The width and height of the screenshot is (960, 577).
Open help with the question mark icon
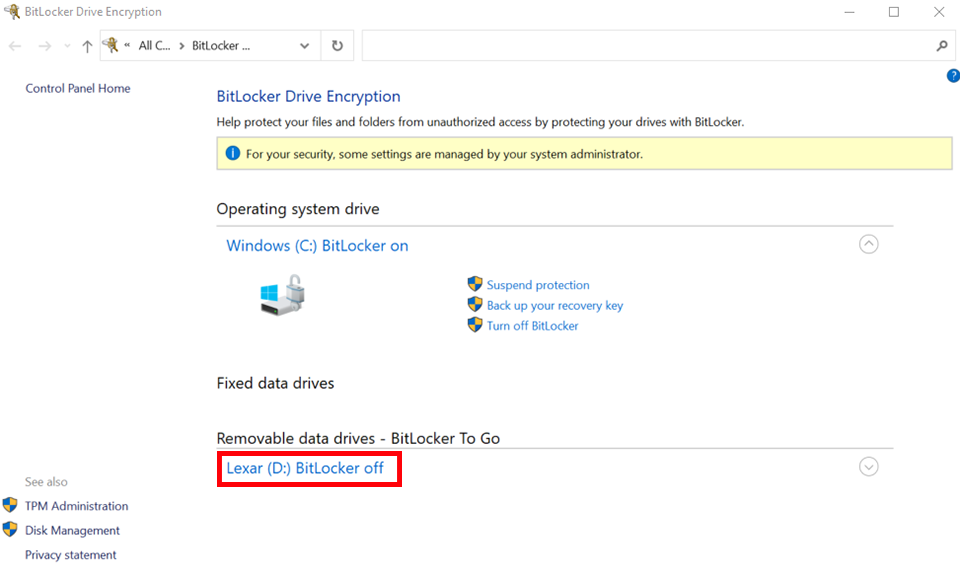(953, 76)
